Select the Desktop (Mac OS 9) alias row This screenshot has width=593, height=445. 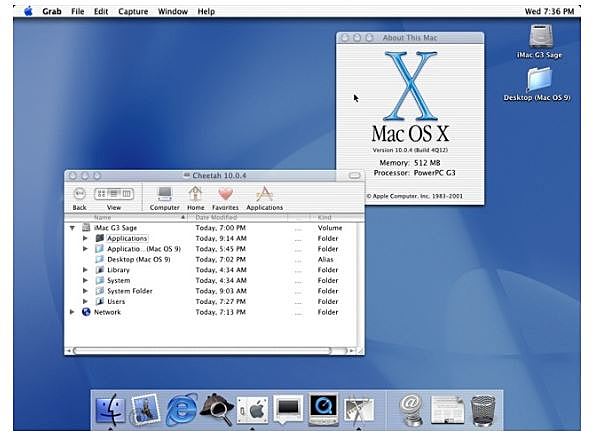(x=210, y=259)
